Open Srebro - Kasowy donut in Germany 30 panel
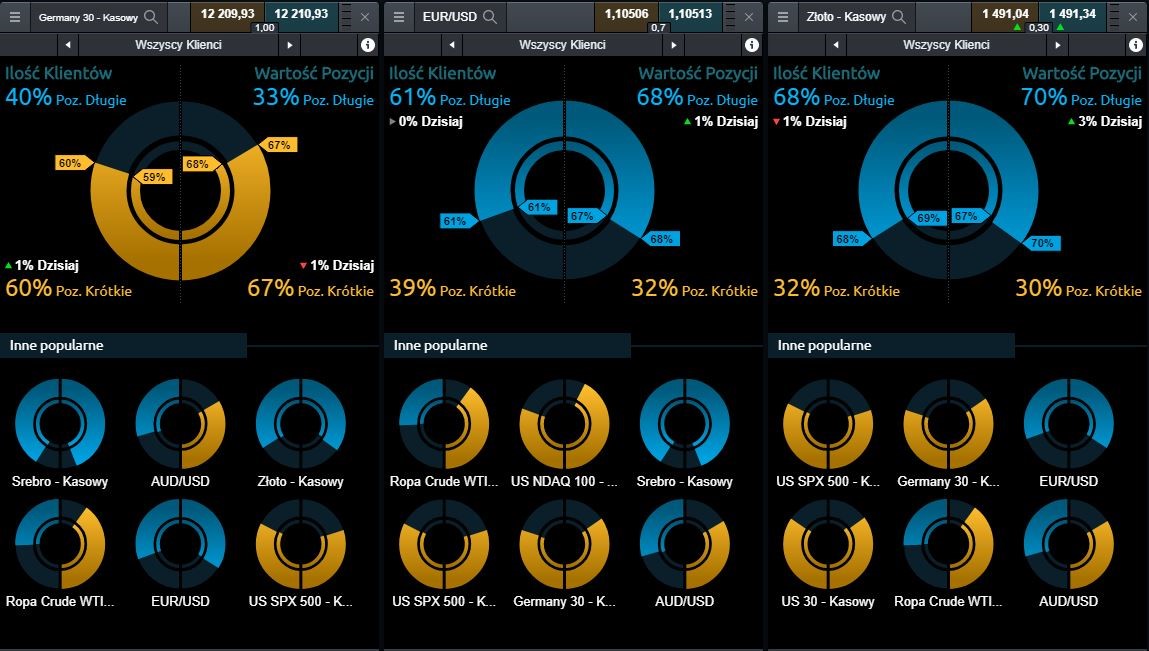This screenshot has width=1149, height=651. click(x=60, y=424)
